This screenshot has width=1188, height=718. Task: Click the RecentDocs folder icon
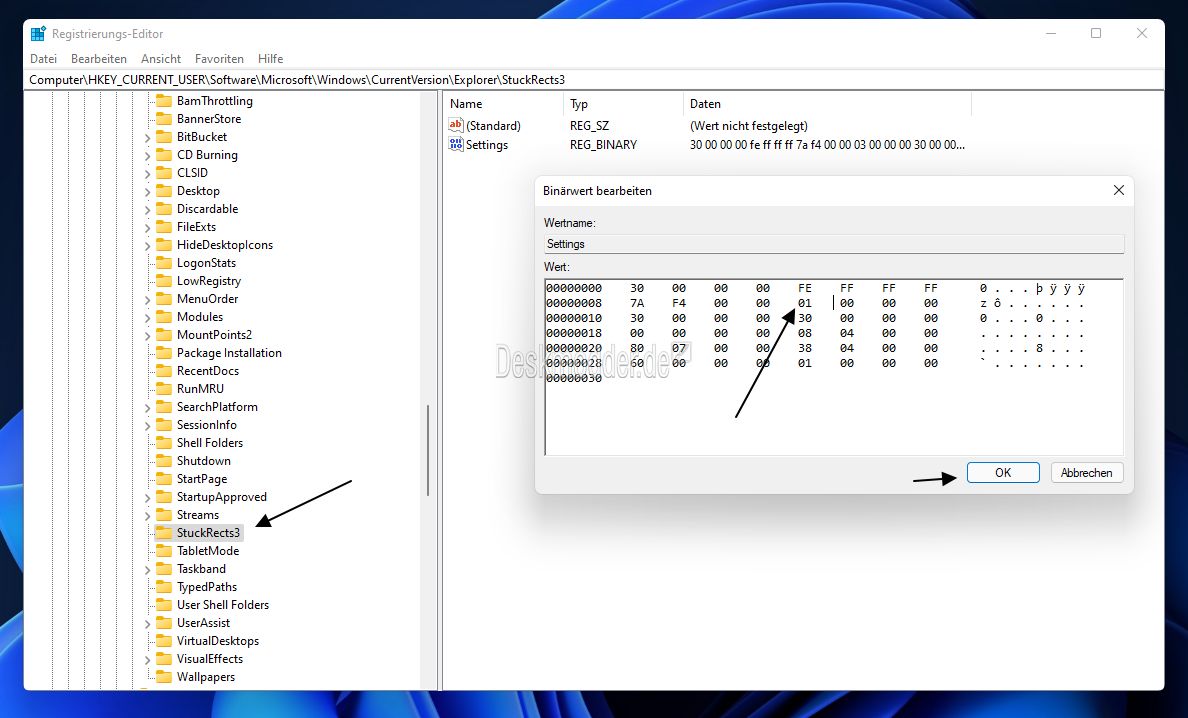(164, 371)
